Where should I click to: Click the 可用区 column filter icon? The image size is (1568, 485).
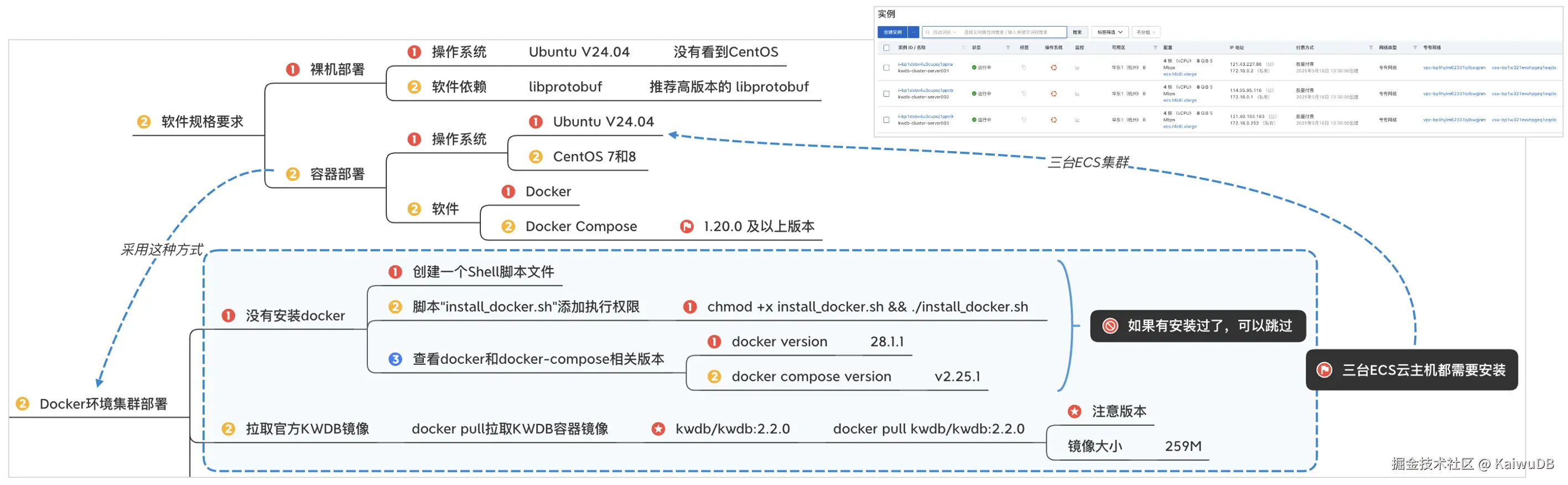click(x=1155, y=48)
